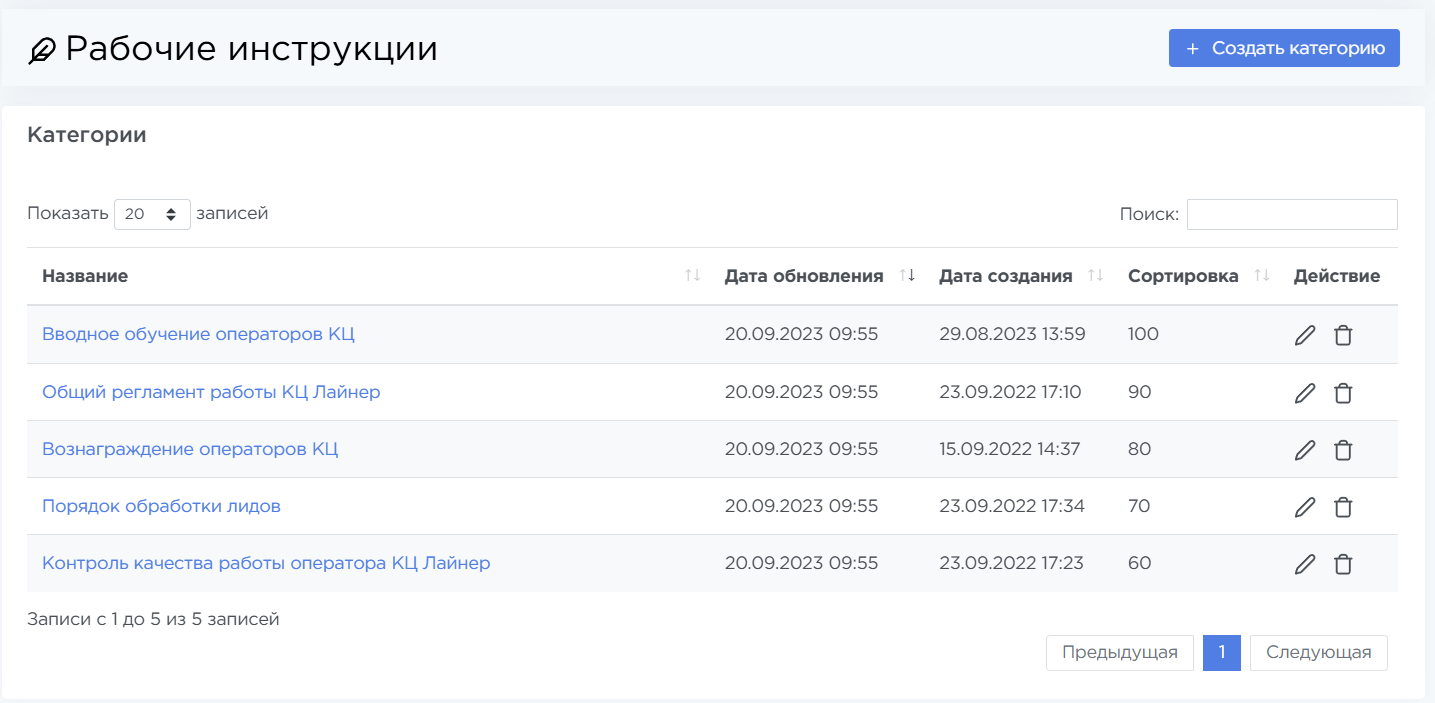Edit the Вводное обучение операторов КЦ category
The width and height of the screenshot is (1435, 703).
click(1304, 335)
